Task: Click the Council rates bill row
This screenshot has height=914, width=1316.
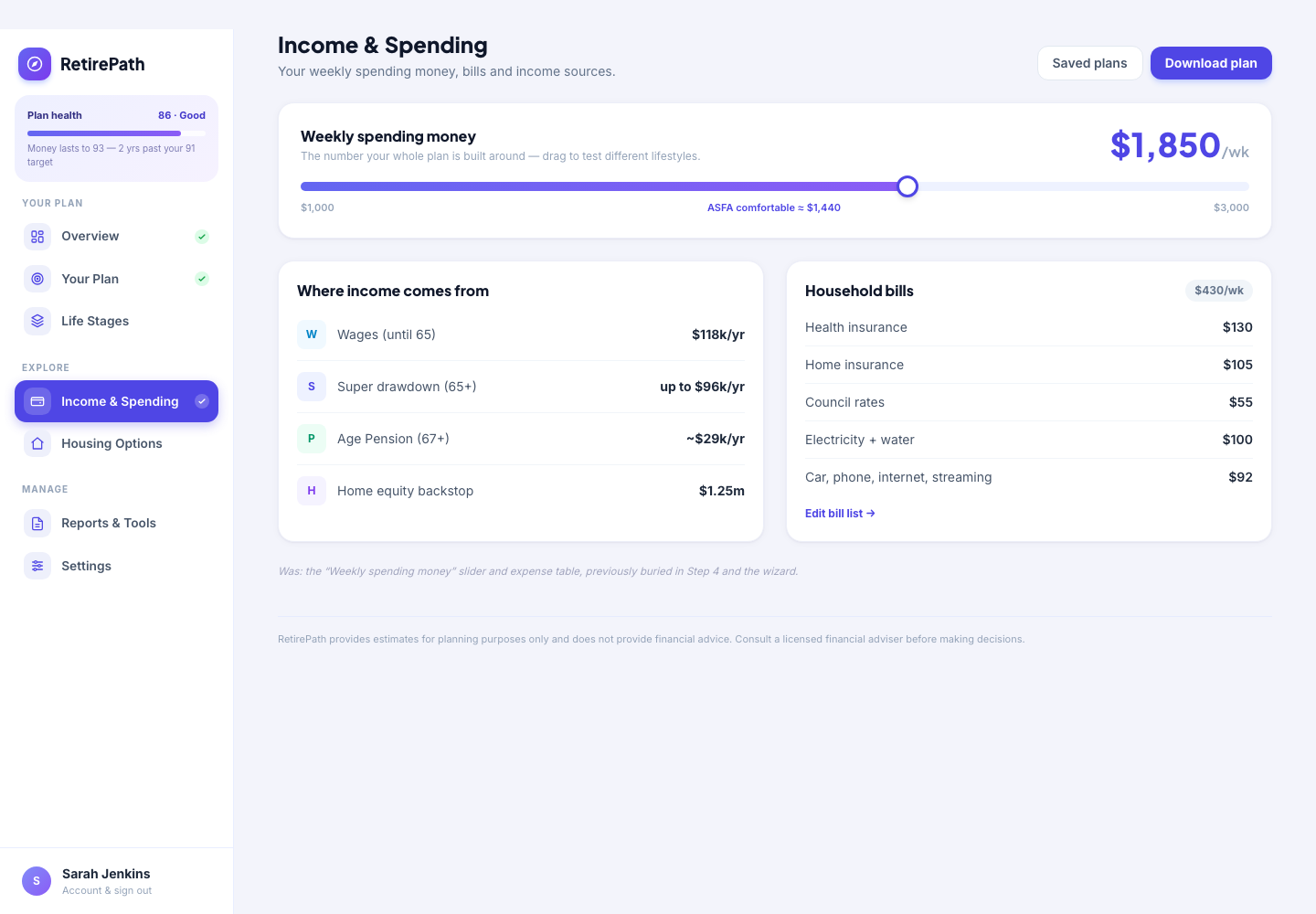Action: (x=1029, y=402)
